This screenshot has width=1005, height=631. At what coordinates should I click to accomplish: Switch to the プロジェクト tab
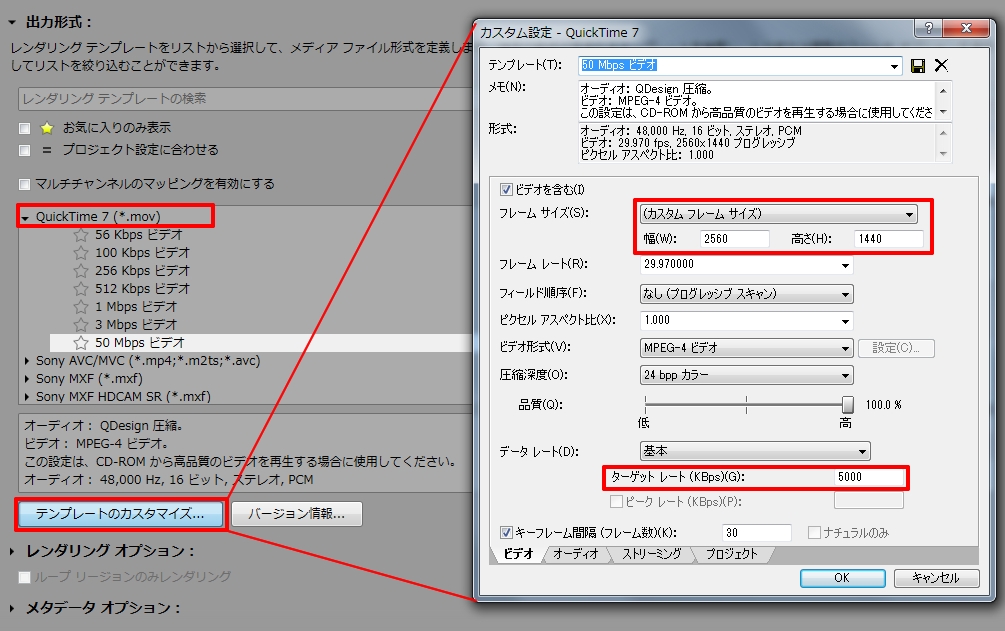(x=731, y=554)
